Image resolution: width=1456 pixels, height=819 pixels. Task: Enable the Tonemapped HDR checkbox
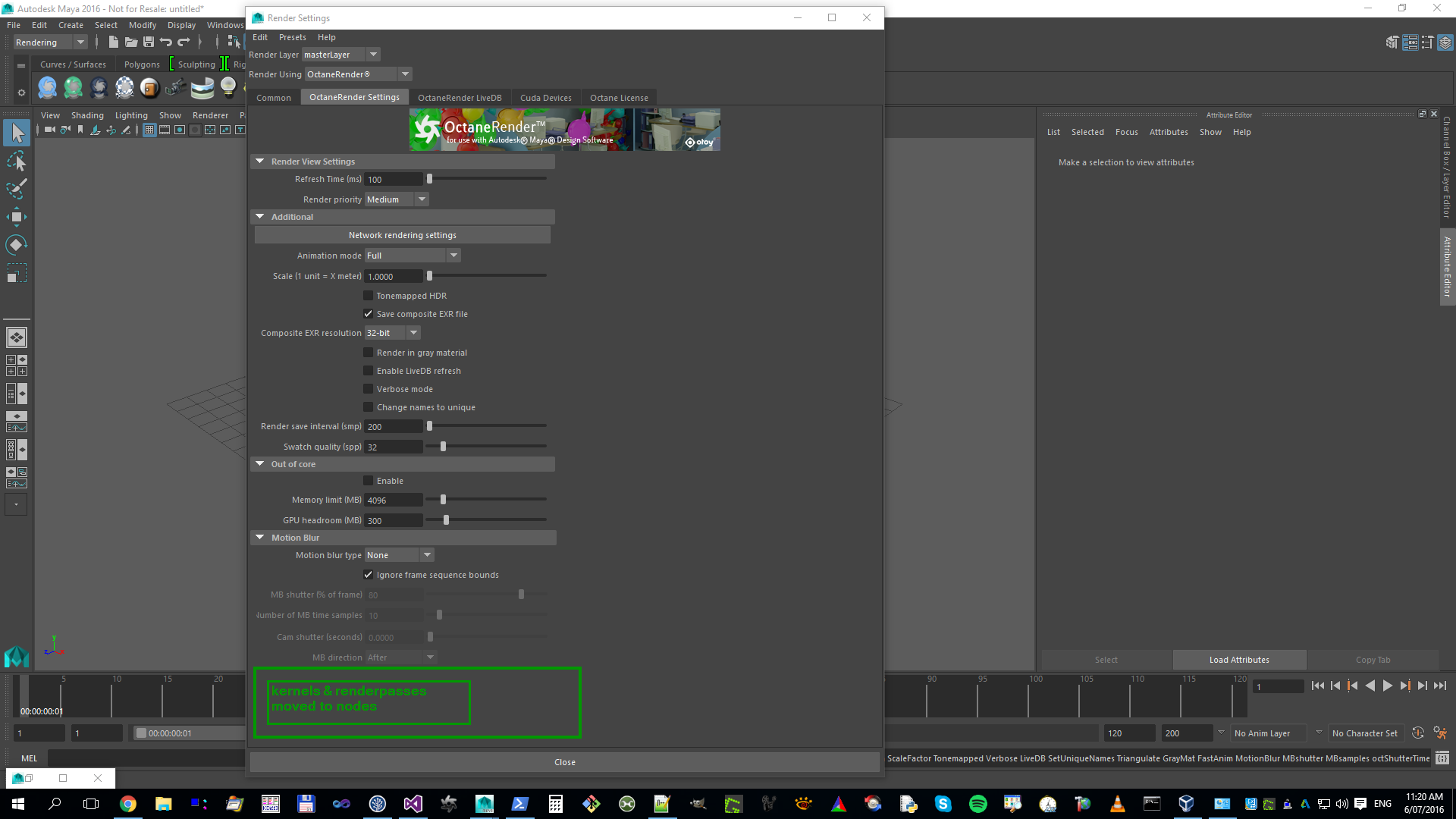tap(369, 296)
